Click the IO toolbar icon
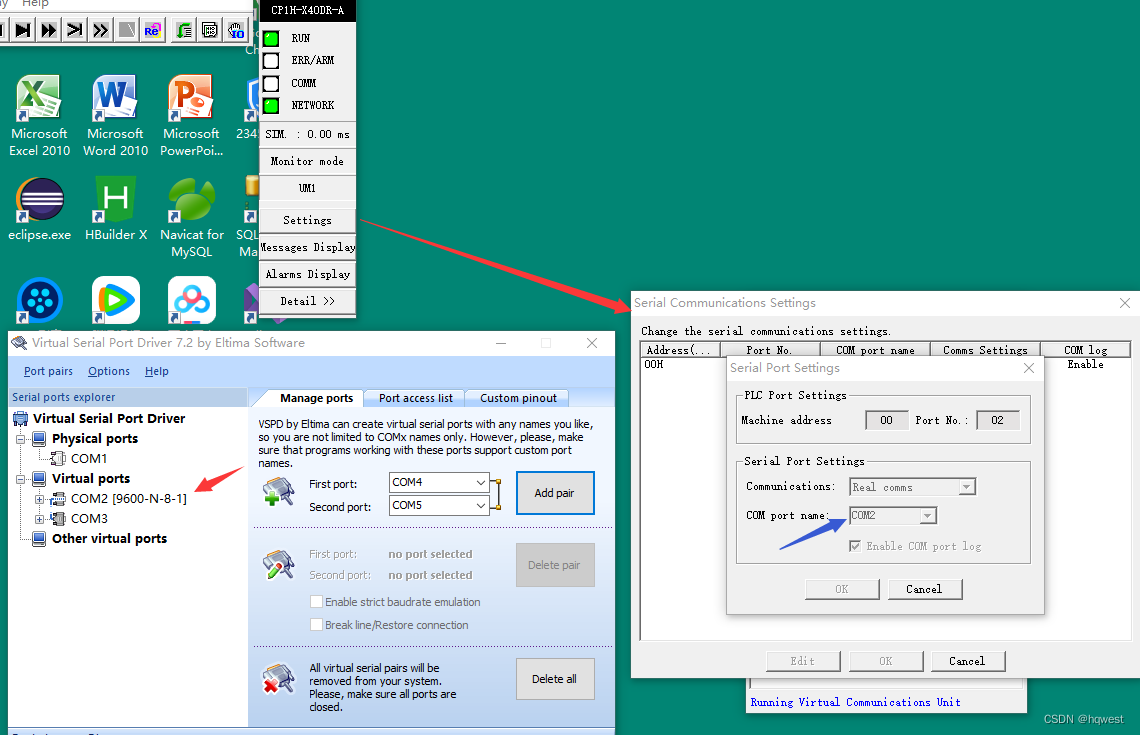 click(236, 29)
